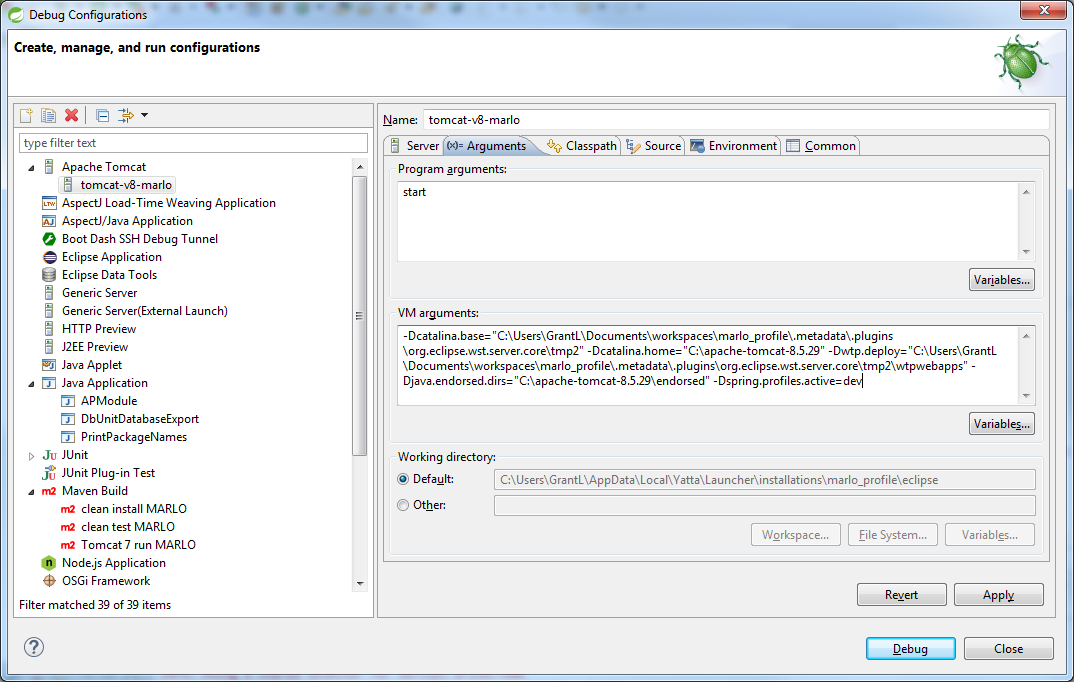
Task: Click the HTTP Preview icon
Action: point(49,329)
